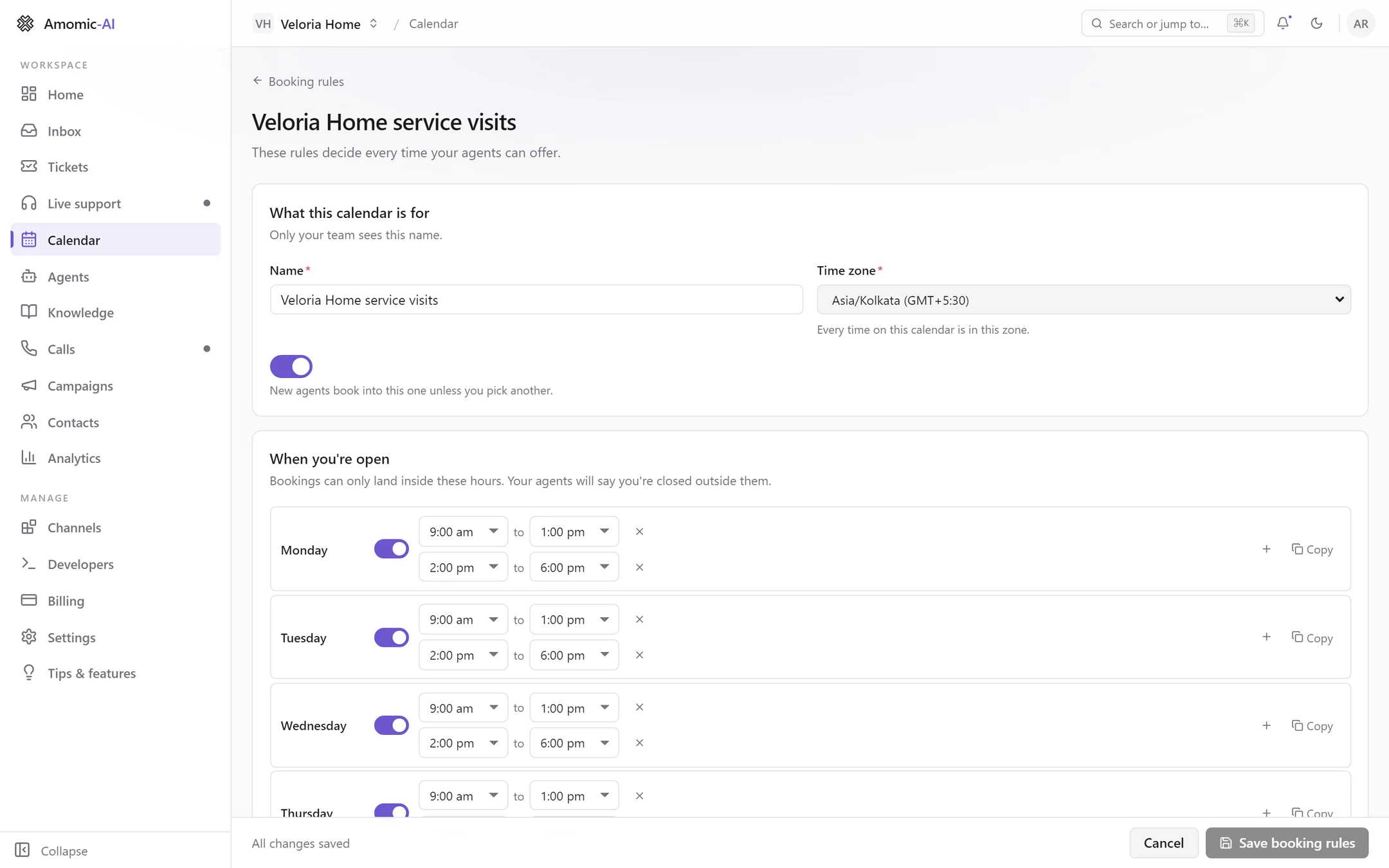
Task: Save booking rules
Action: tap(1287, 843)
